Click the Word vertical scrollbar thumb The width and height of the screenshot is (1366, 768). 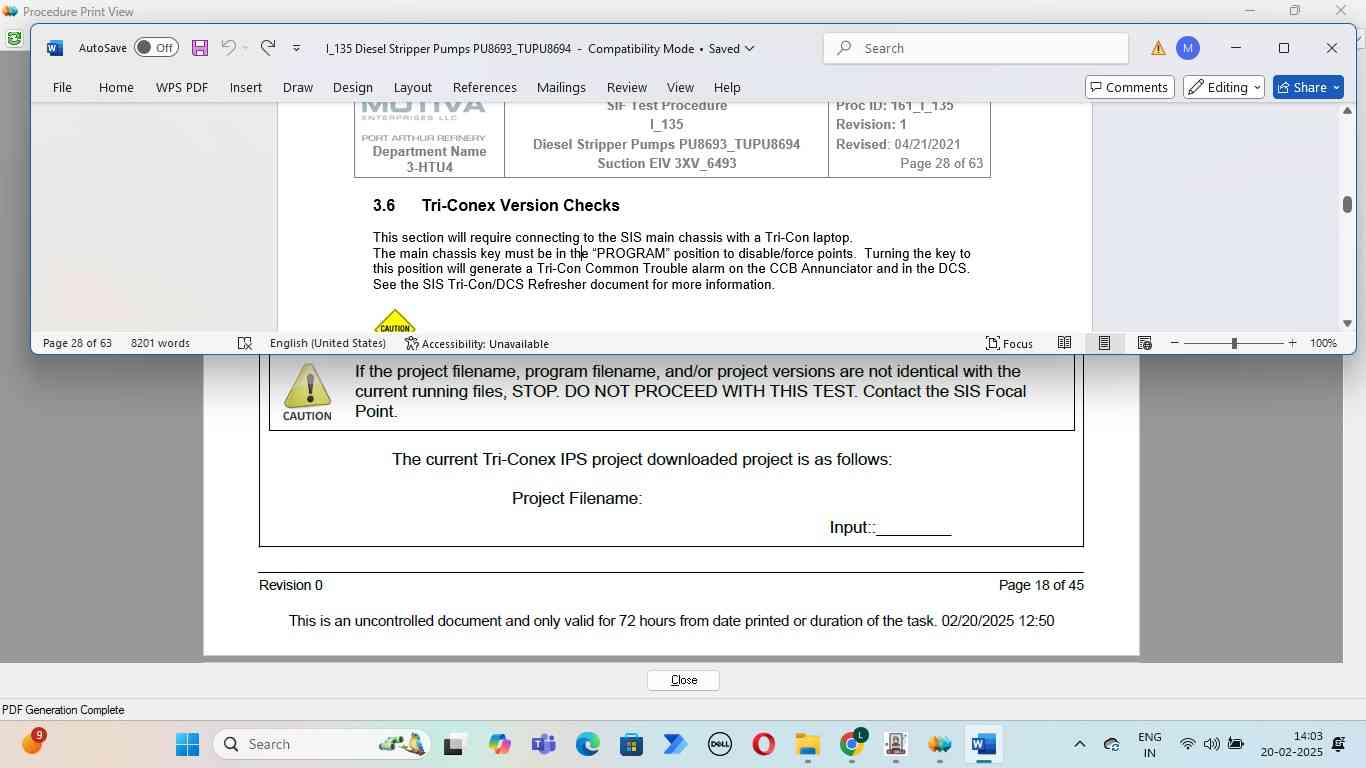pos(1347,204)
